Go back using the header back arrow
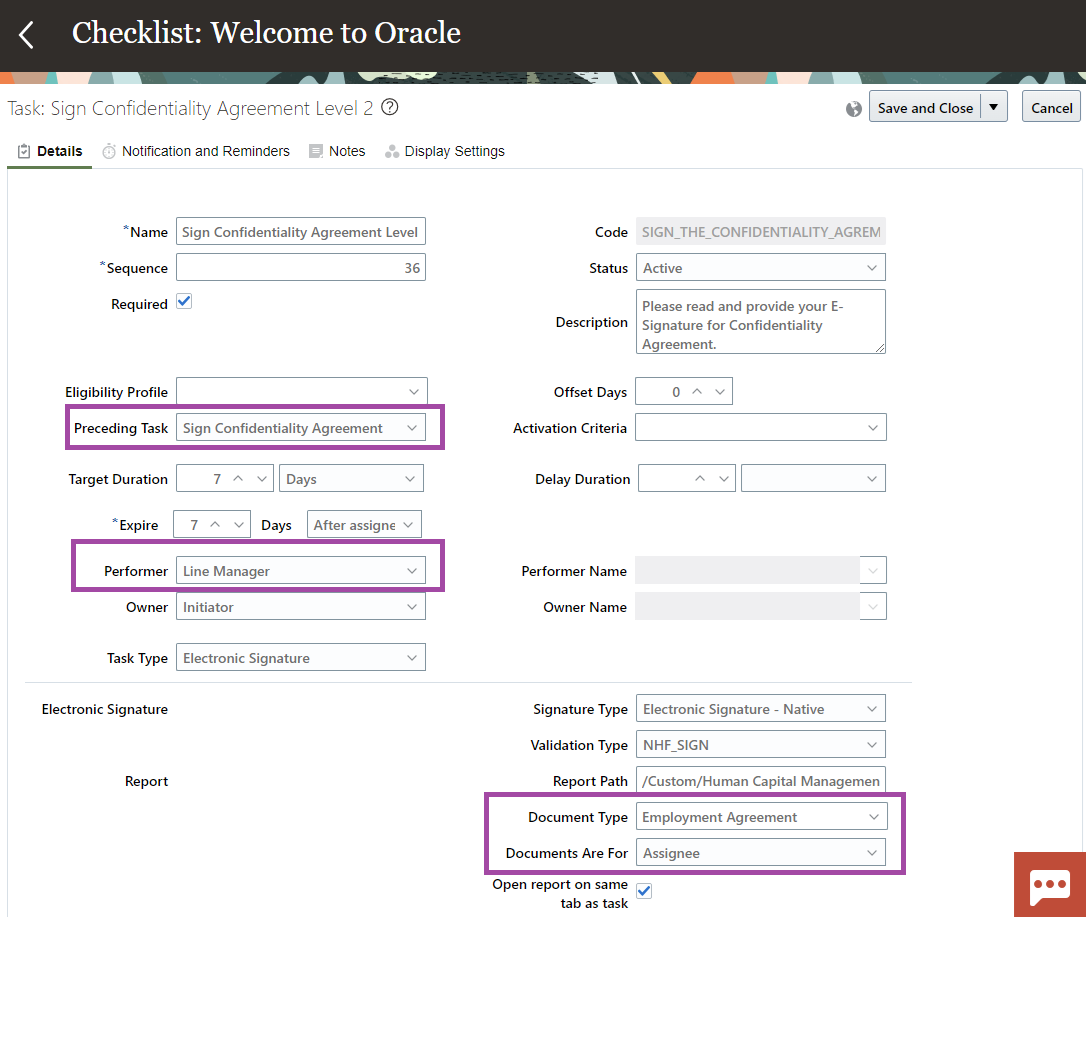 pos(26,34)
